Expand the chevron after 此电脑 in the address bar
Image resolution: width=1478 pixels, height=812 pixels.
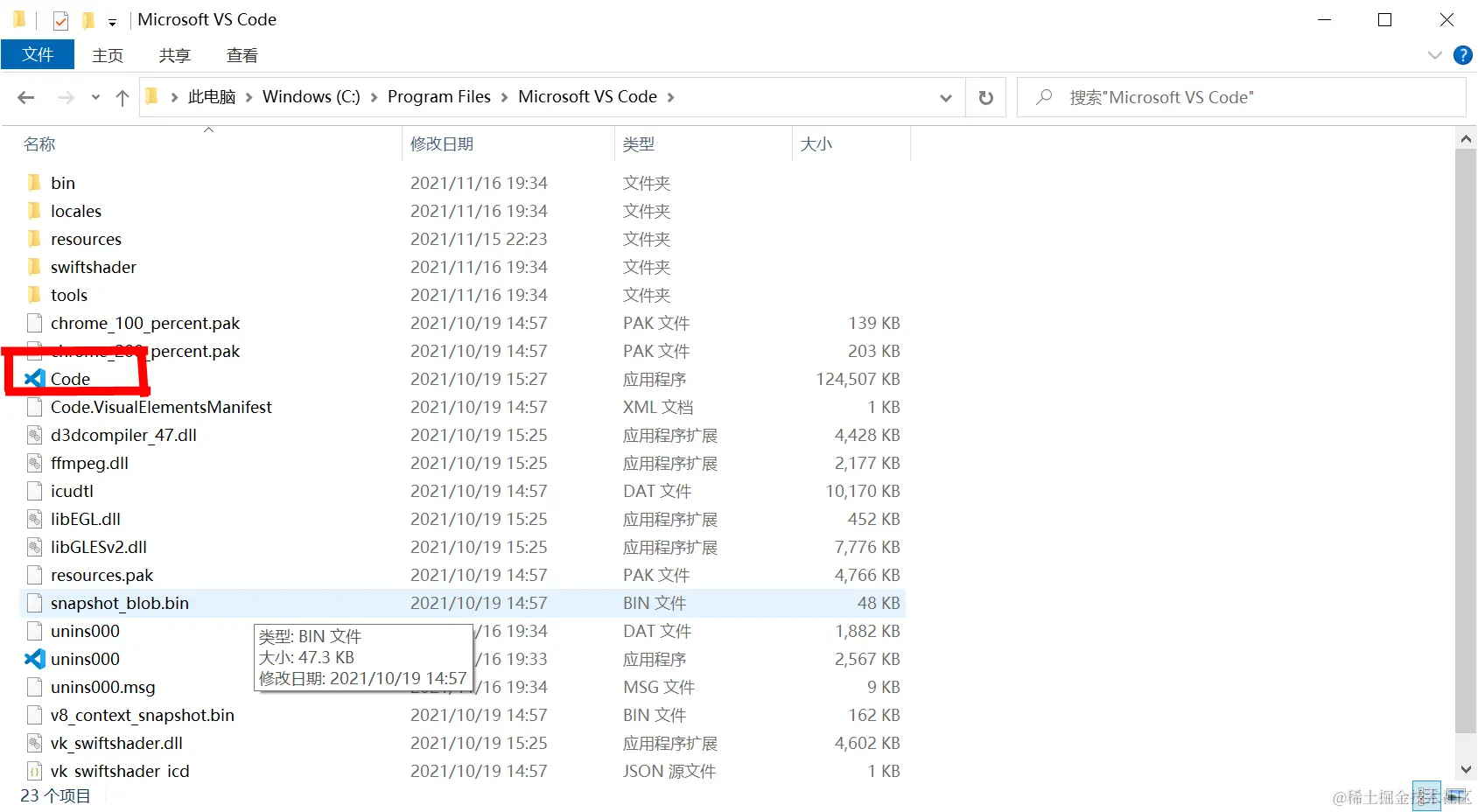pyautogui.click(x=249, y=97)
